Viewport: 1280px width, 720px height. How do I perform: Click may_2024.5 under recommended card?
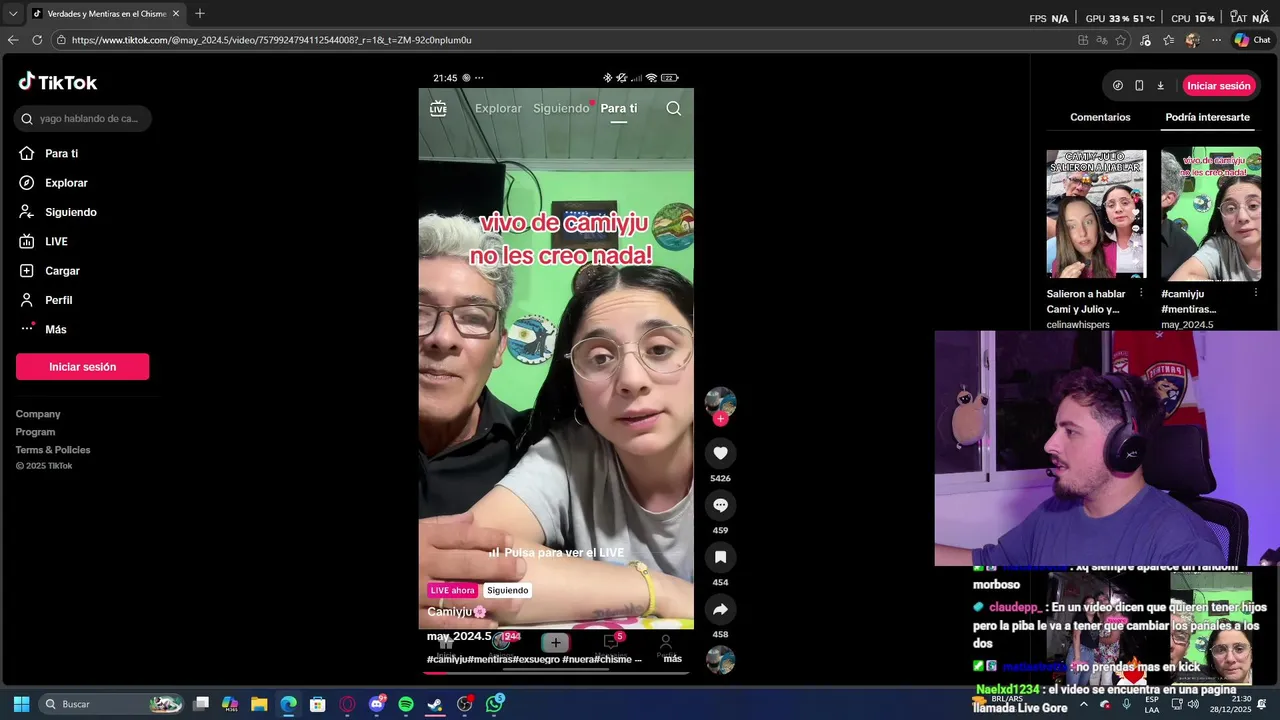coord(1187,325)
